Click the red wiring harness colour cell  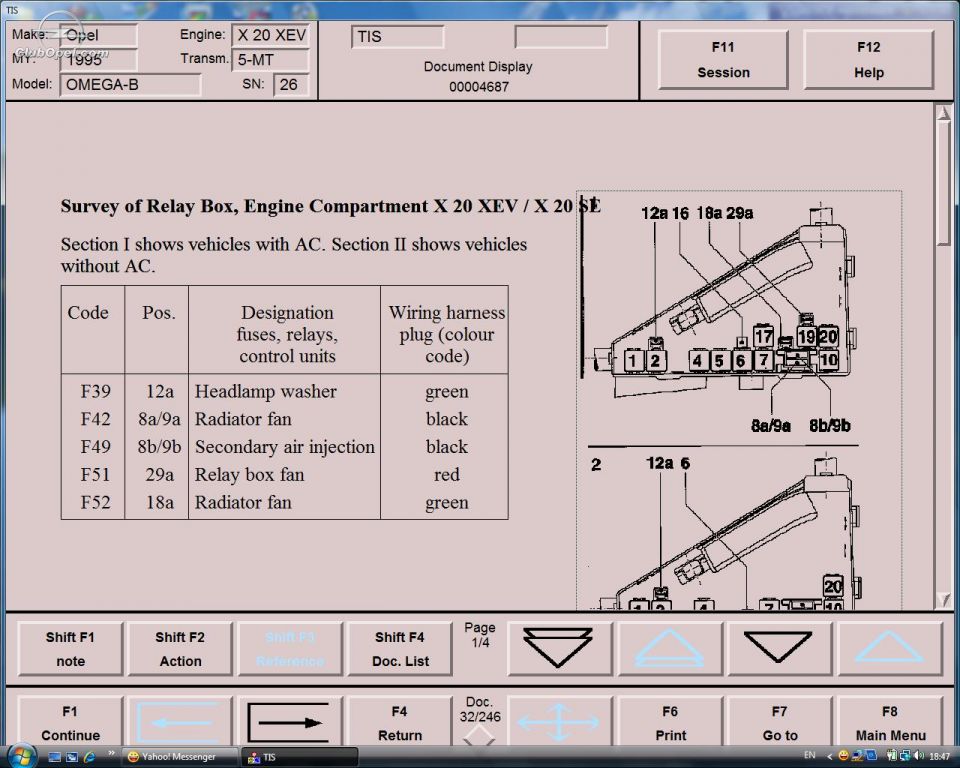pos(447,475)
